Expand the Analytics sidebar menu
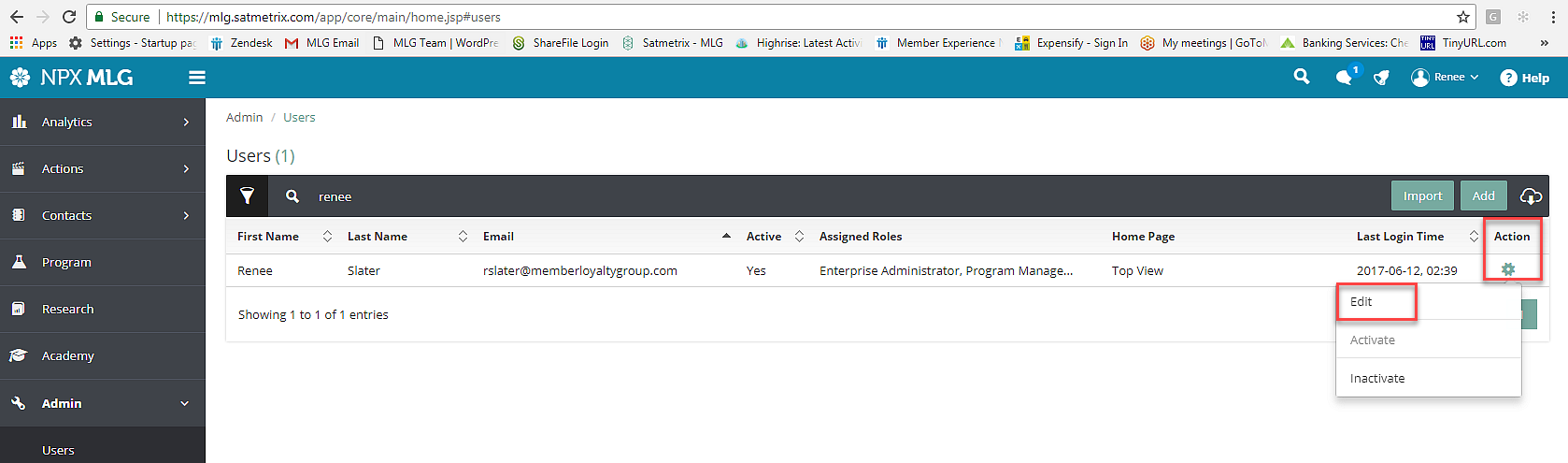This screenshot has height=463, width=1568. (102, 122)
